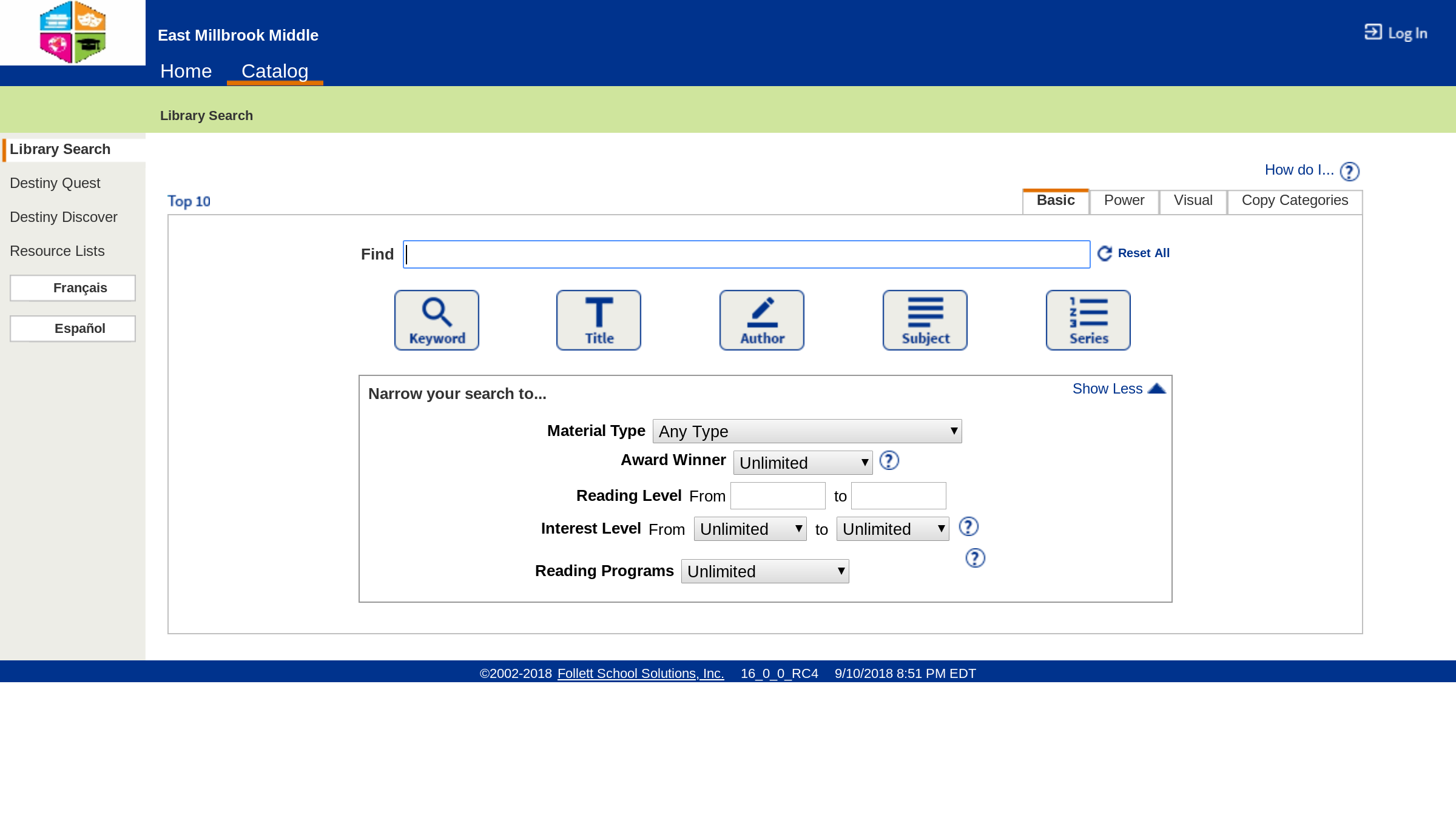Click the Follett School Solutions link
Image resolution: width=1456 pixels, height=815 pixels.
pos(640,673)
